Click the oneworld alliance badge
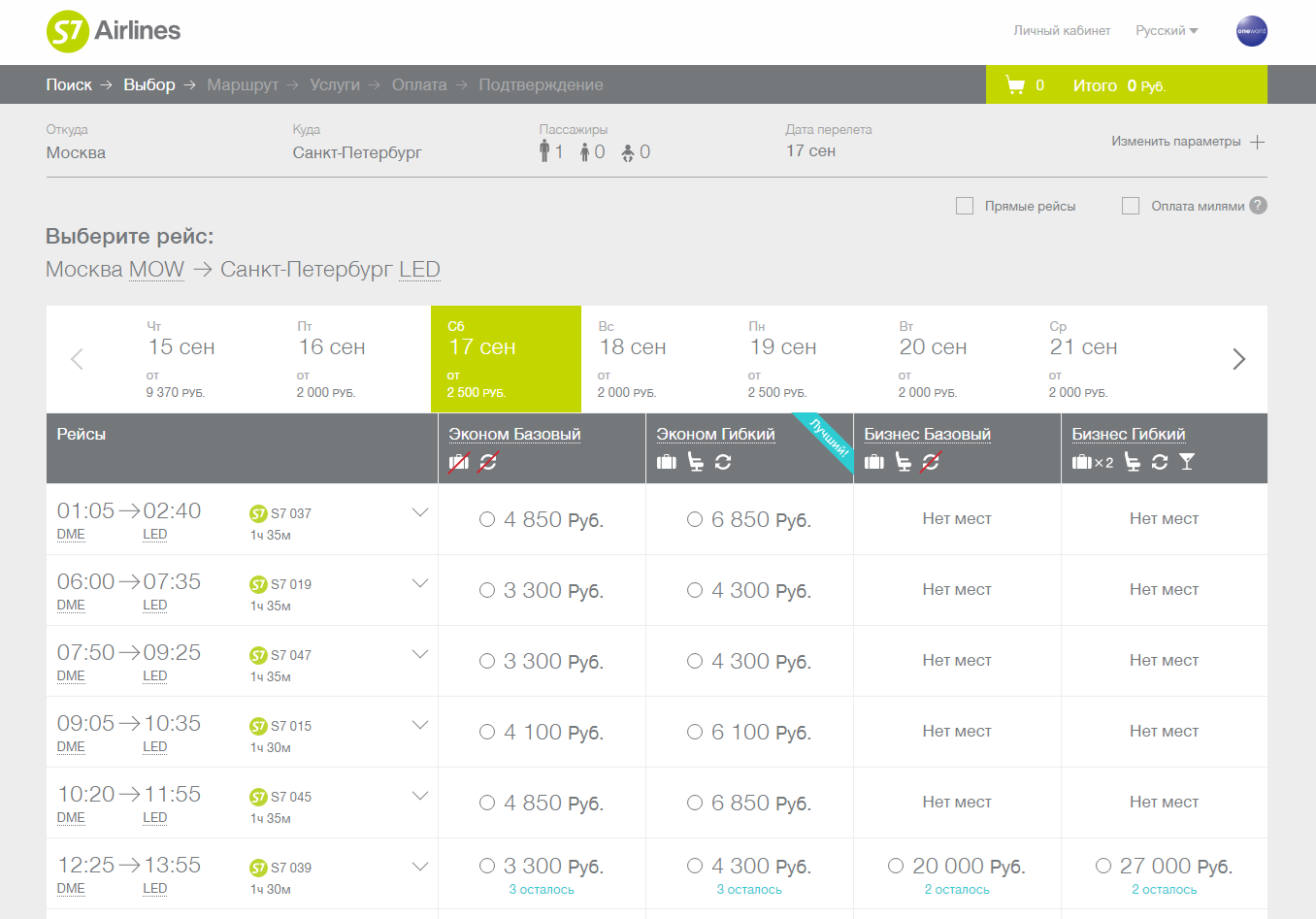Viewport: 1316px width, 919px height. tap(1251, 31)
